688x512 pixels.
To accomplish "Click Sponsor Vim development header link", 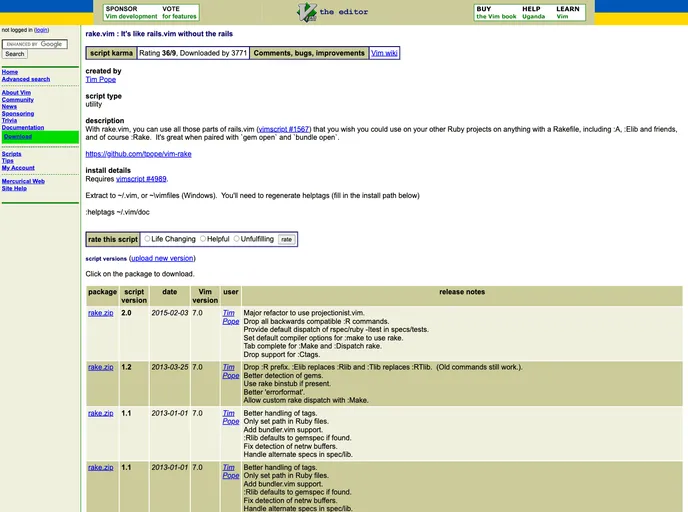I will click(131, 13).
